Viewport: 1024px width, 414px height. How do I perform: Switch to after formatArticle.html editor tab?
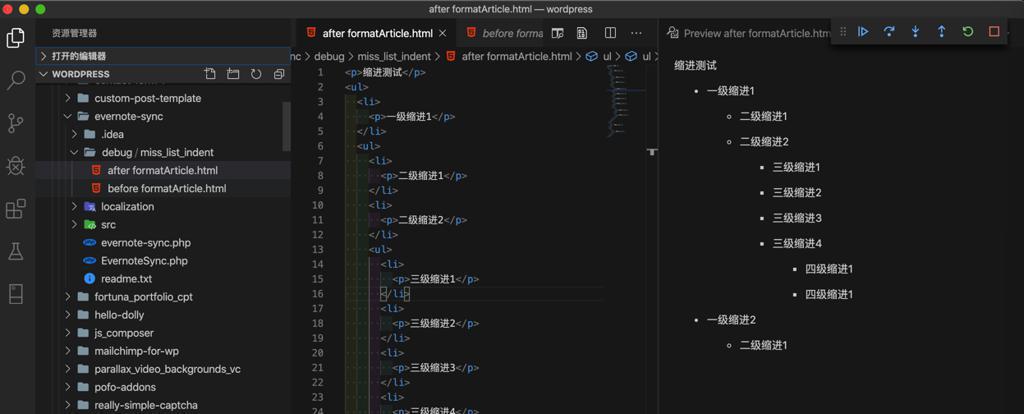[x=375, y=33]
